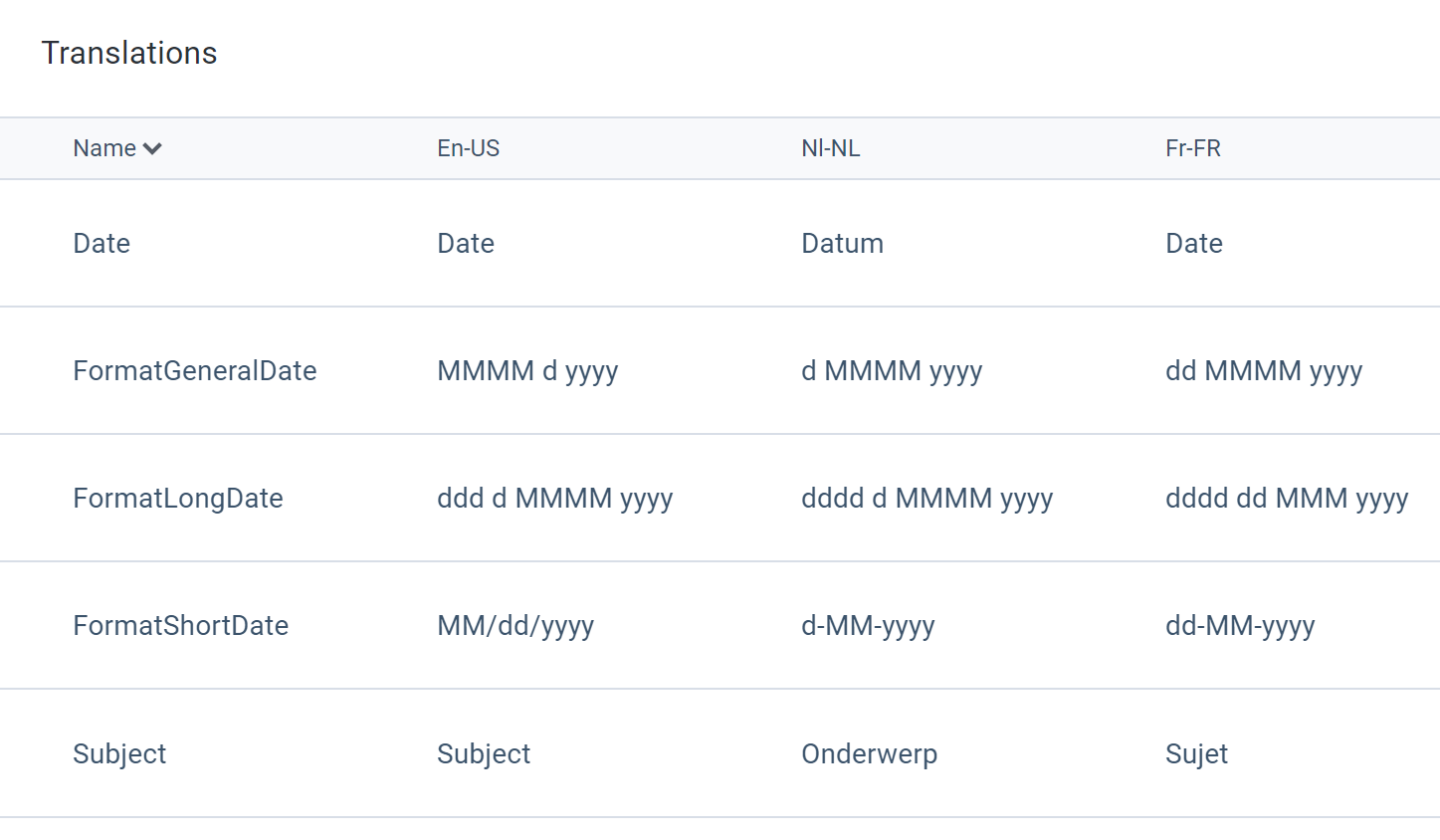Click the En-US column header

tap(468, 148)
